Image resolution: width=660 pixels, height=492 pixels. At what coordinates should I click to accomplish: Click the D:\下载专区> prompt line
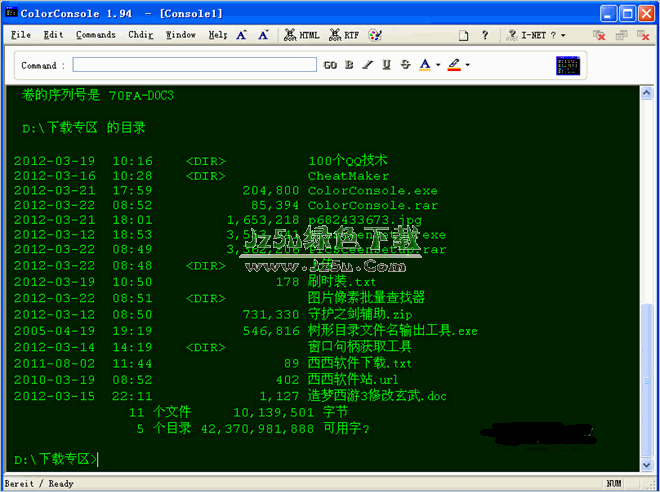pyautogui.click(x=55, y=459)
